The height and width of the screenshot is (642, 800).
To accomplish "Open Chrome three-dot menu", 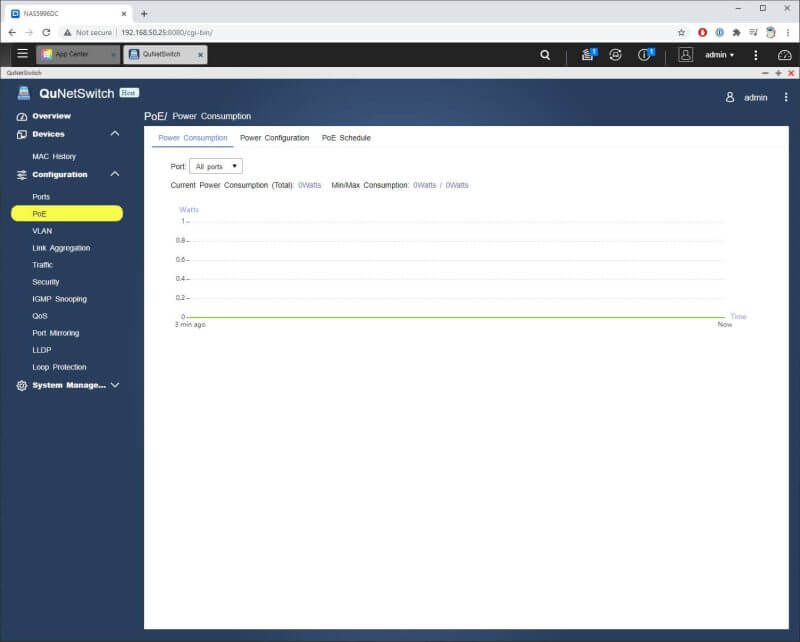I will (x=788, y=33).
